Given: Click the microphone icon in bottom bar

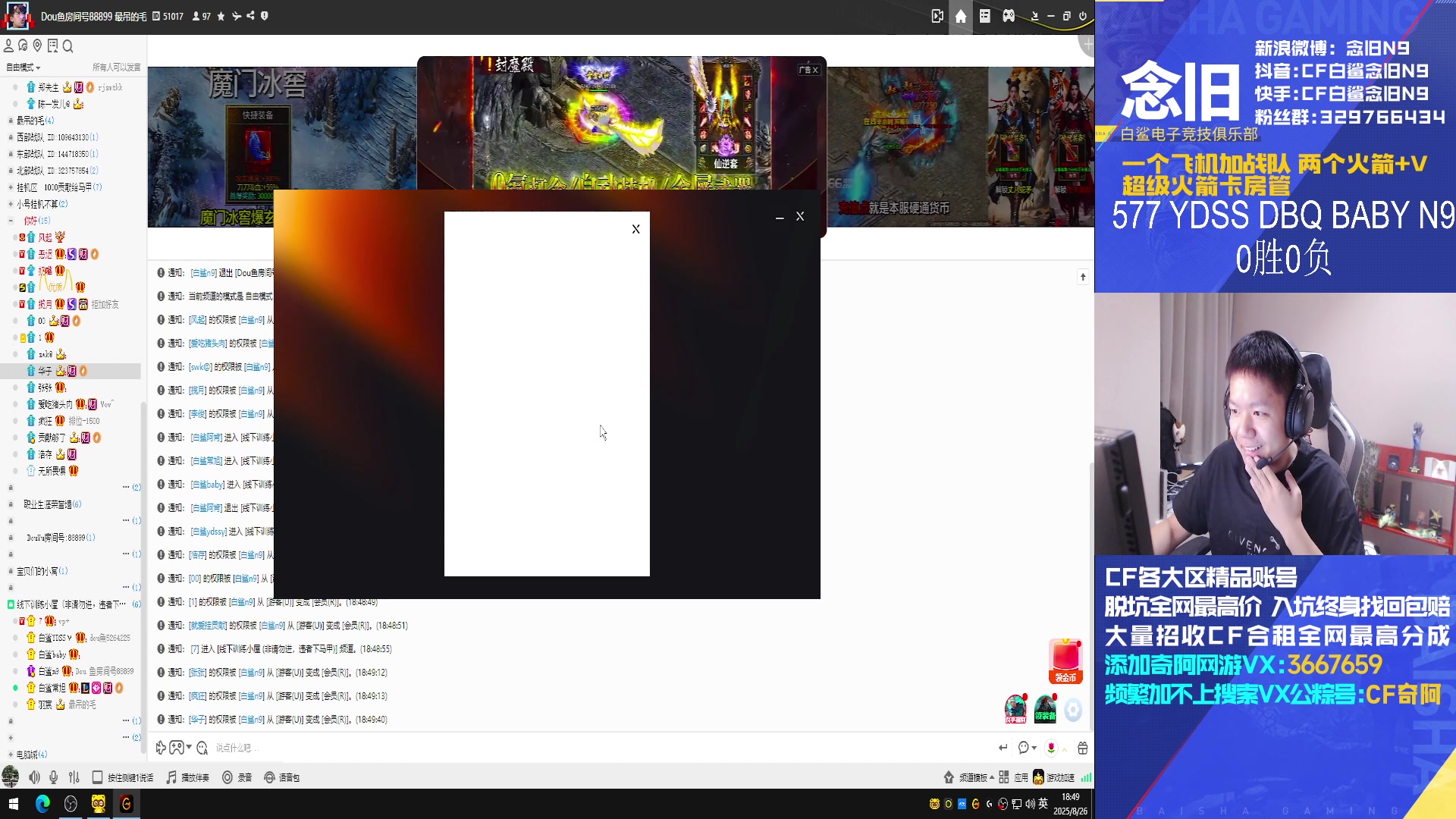Looking at the screenshot, I should point(53,778).
